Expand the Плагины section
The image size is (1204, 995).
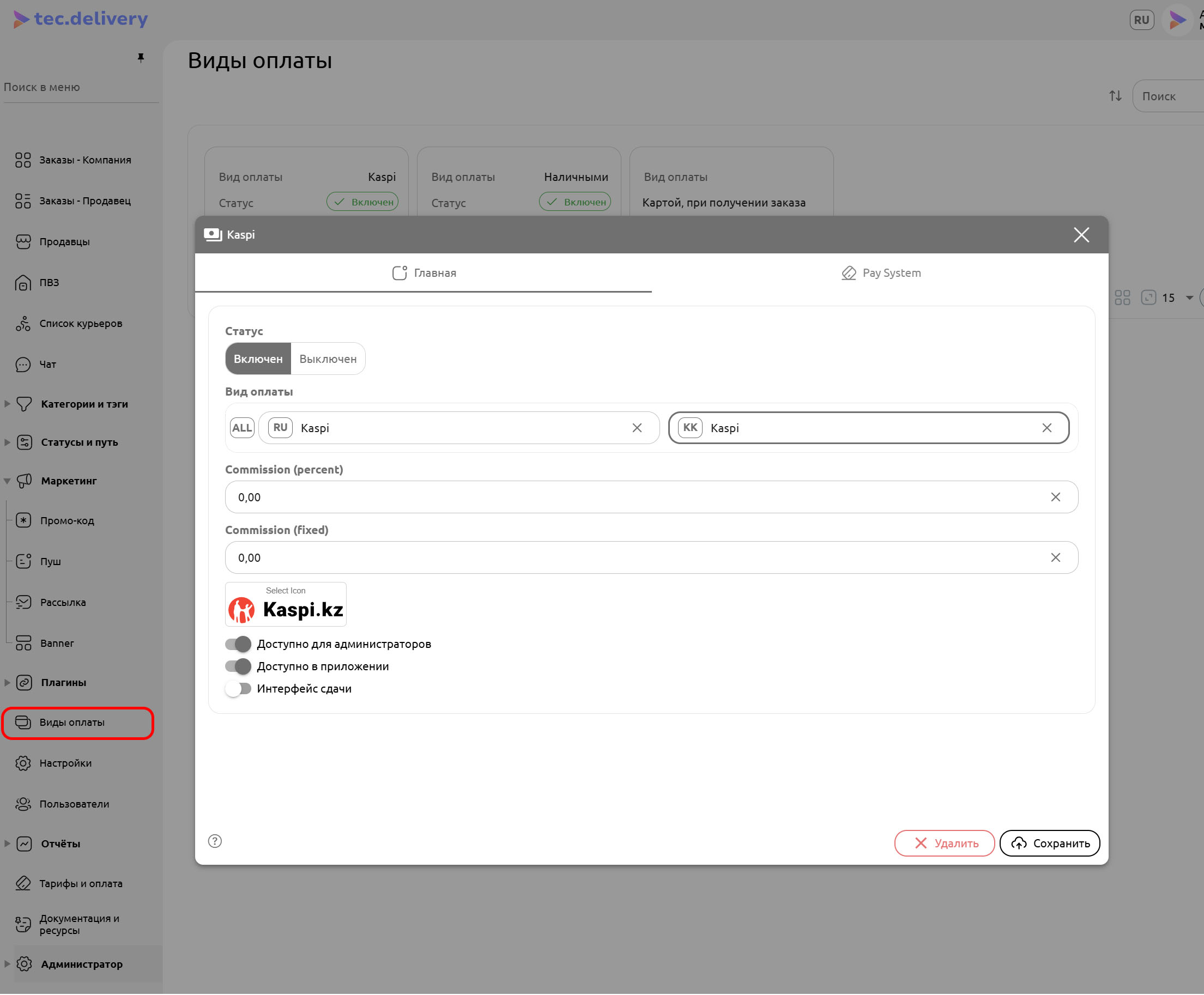(8, 683)
